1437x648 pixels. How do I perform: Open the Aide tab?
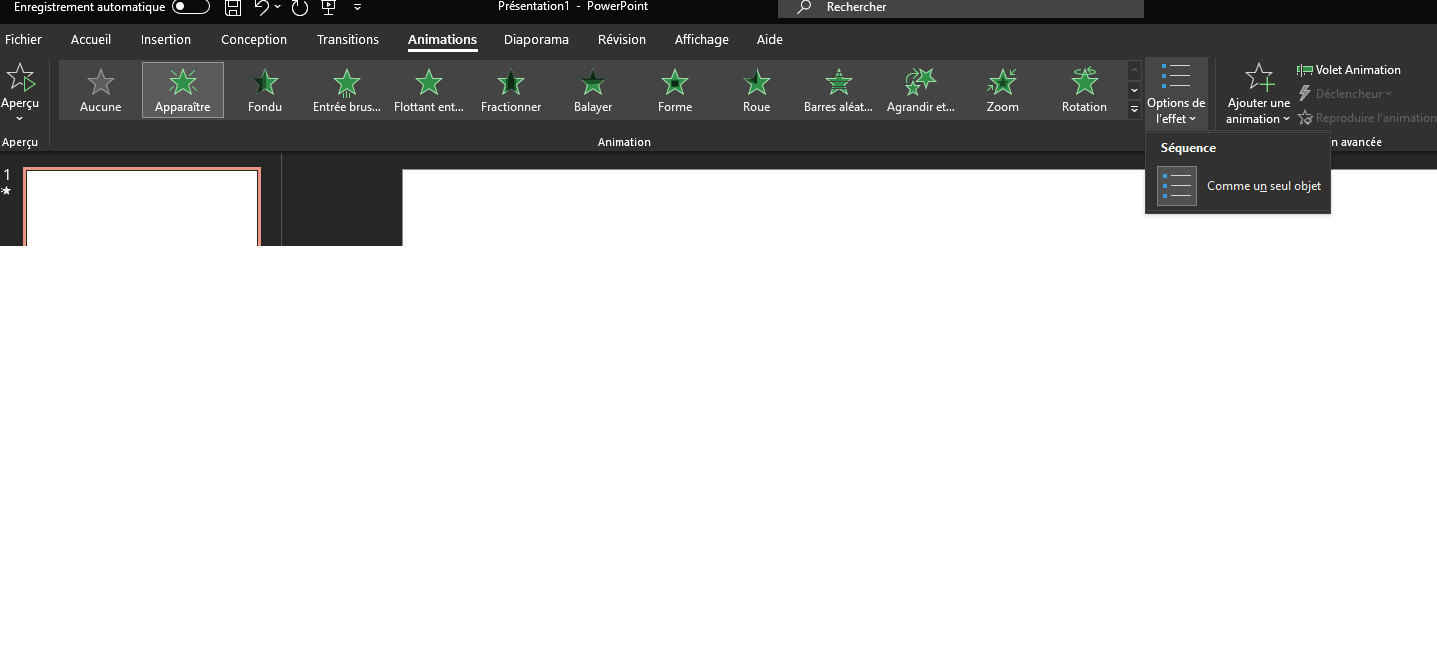coord(770,40)
